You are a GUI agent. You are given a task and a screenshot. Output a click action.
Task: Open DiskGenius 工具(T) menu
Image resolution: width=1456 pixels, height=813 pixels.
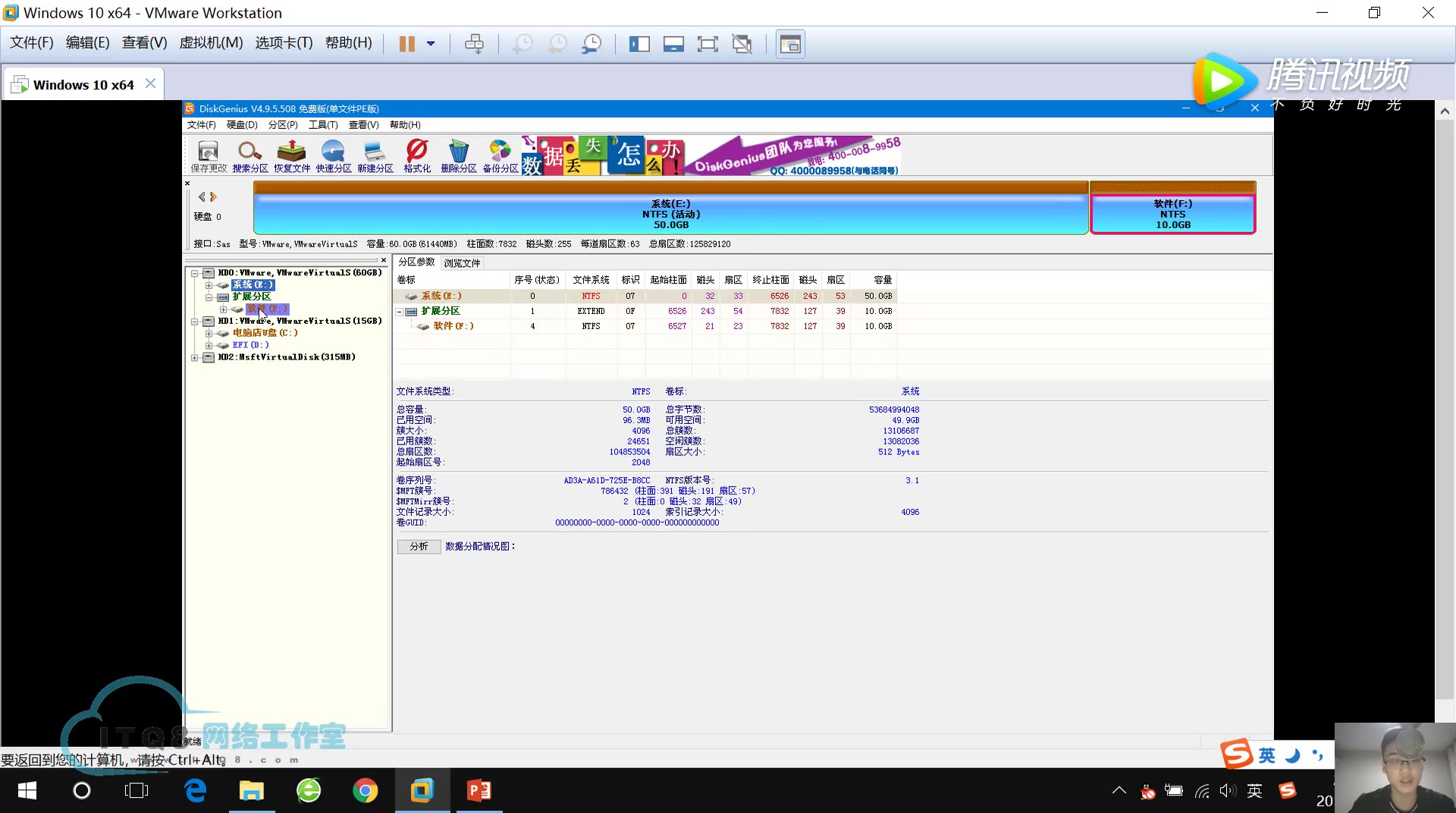tap(323, 125)
